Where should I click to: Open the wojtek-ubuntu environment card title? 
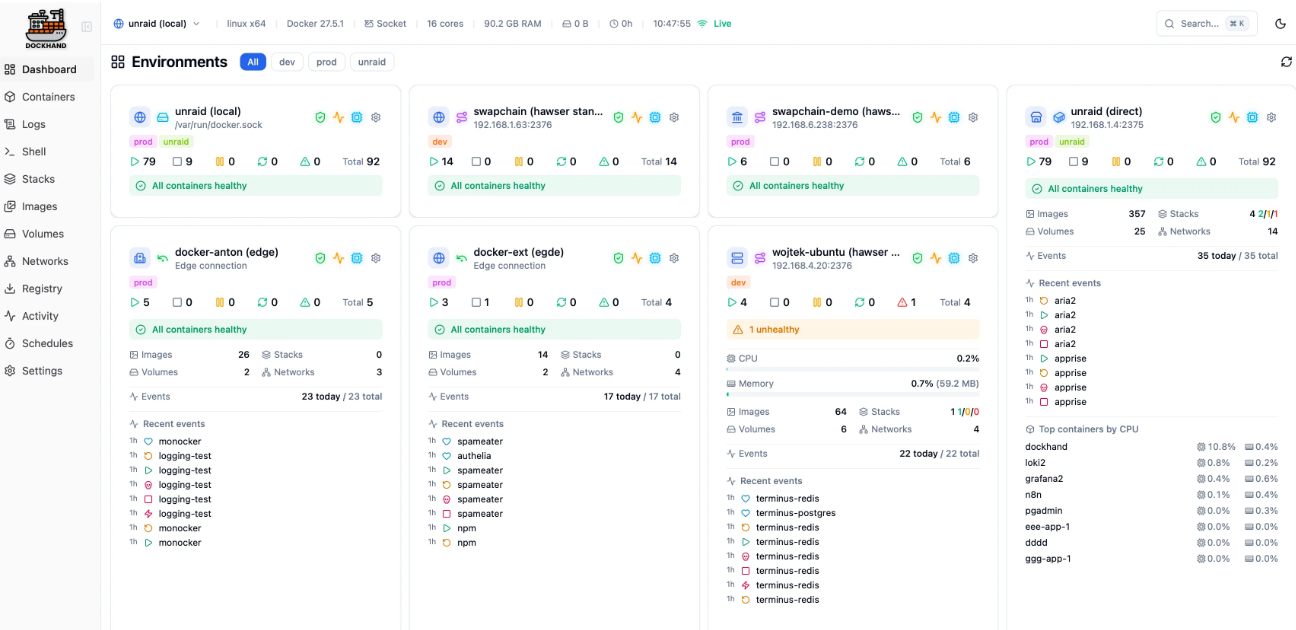836,252
